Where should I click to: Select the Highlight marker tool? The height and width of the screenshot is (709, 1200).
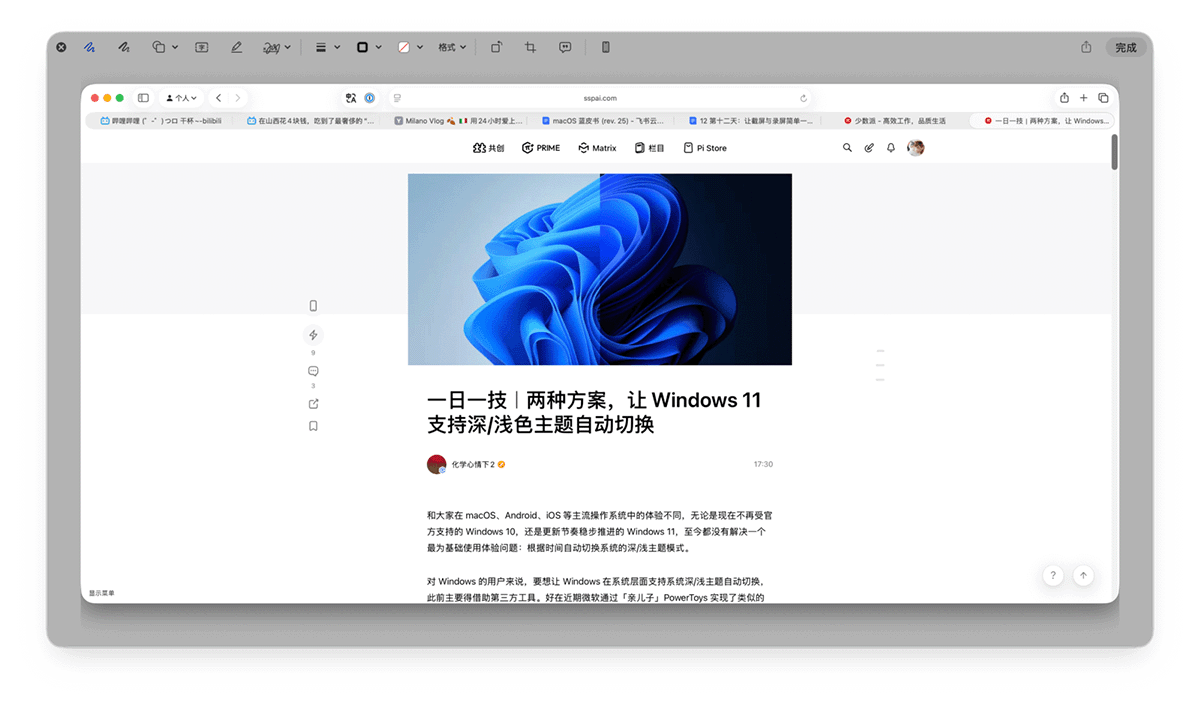236,47
